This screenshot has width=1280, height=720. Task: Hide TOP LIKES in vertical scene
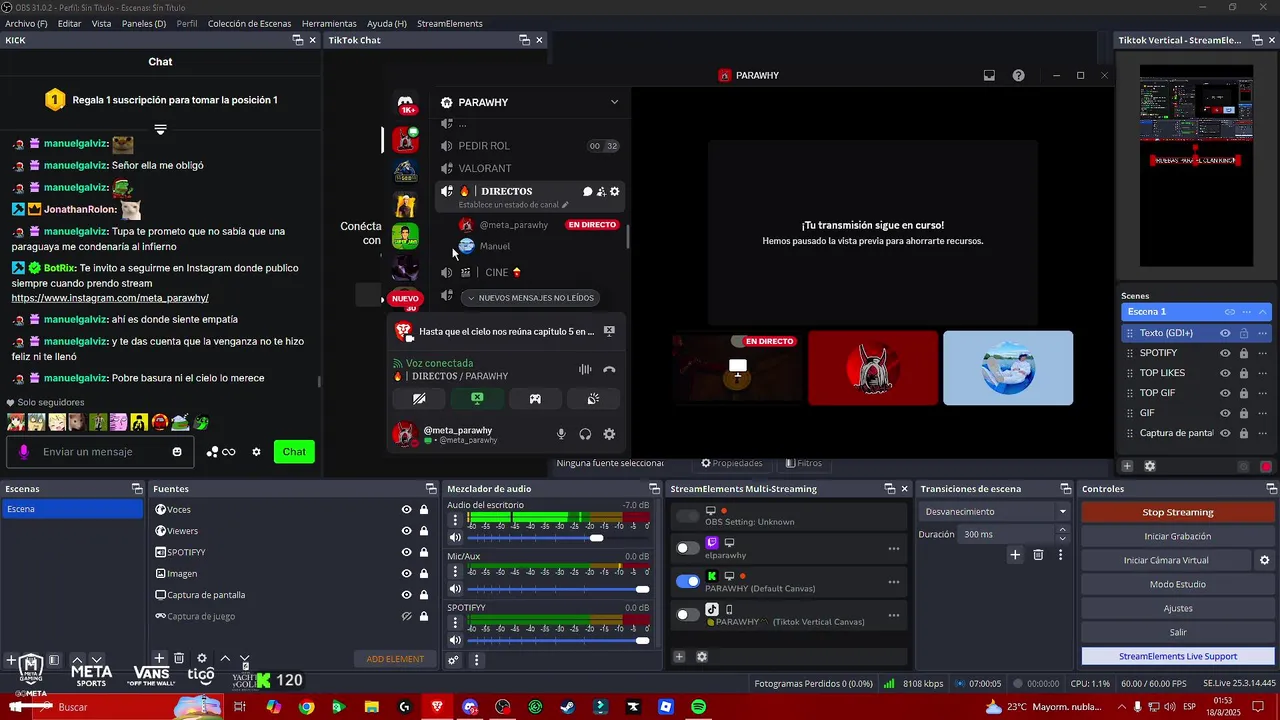point(1225,373)
